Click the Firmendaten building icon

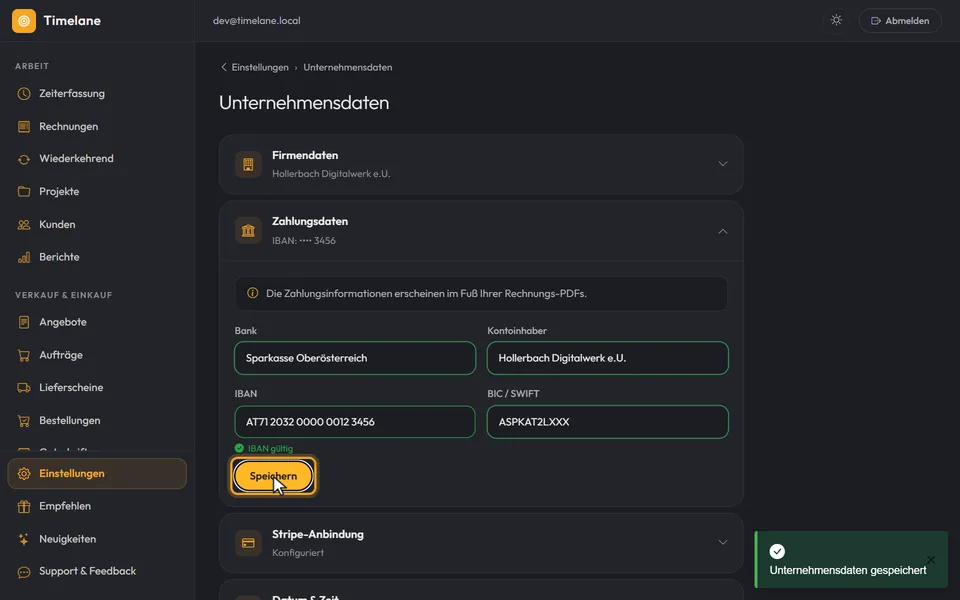pos(248,164)
